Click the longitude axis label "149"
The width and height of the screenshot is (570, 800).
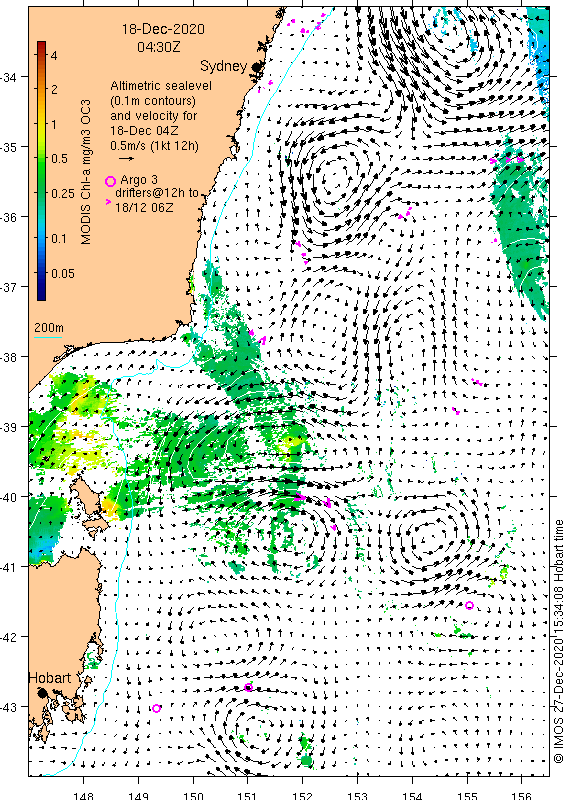pyautogui.click(x=138, y=795)
